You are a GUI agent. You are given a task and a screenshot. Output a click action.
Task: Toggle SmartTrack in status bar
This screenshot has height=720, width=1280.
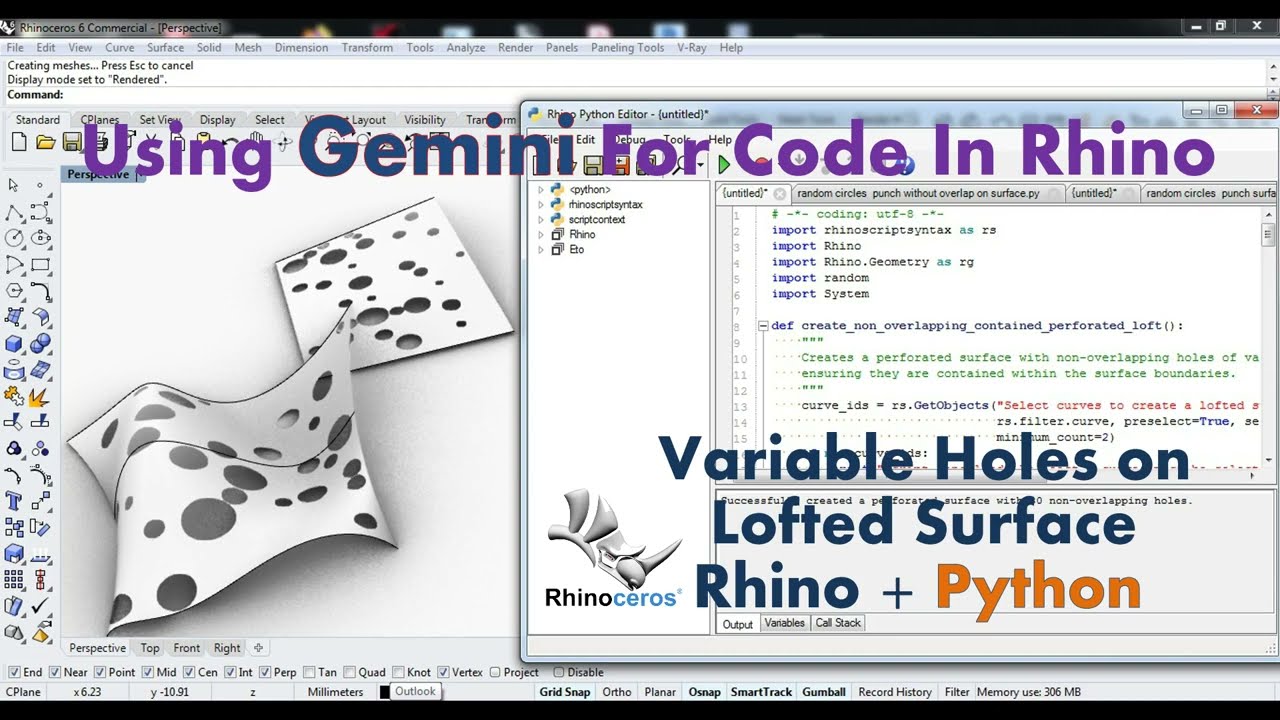tap(761, 692)
